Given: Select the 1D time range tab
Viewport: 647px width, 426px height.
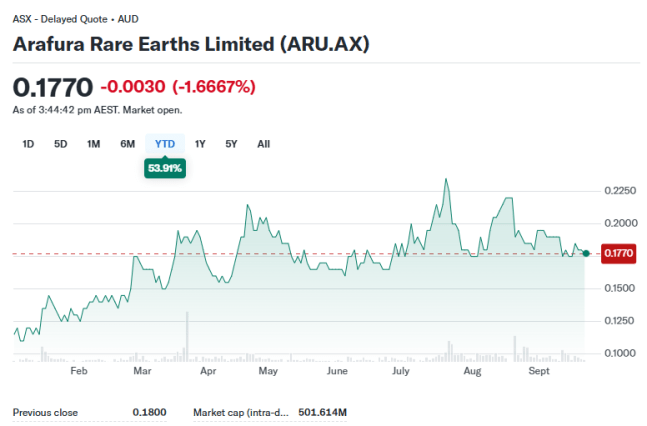Looking at the screenshot, I should pyautogui.click(x=28, y=144).
